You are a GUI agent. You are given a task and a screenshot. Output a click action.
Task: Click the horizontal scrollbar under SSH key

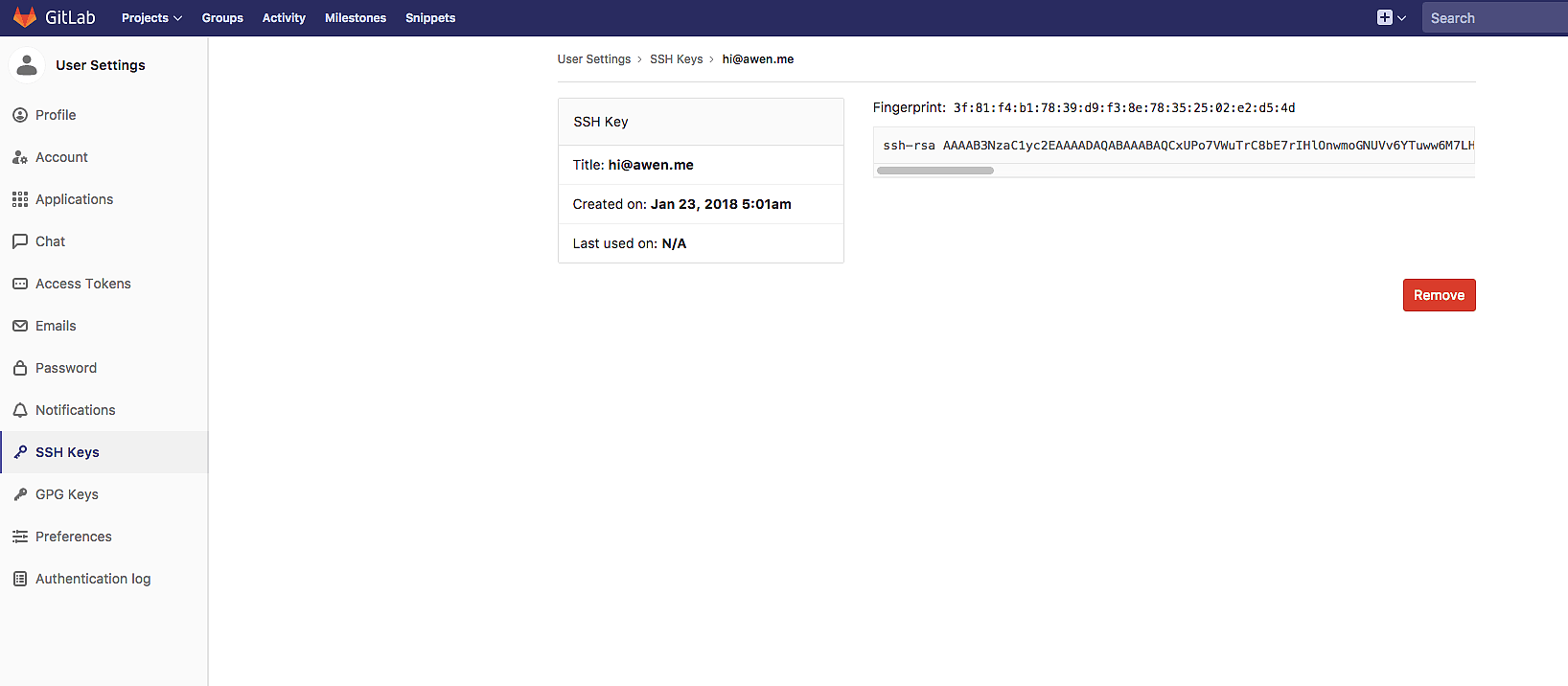(935, 171)
